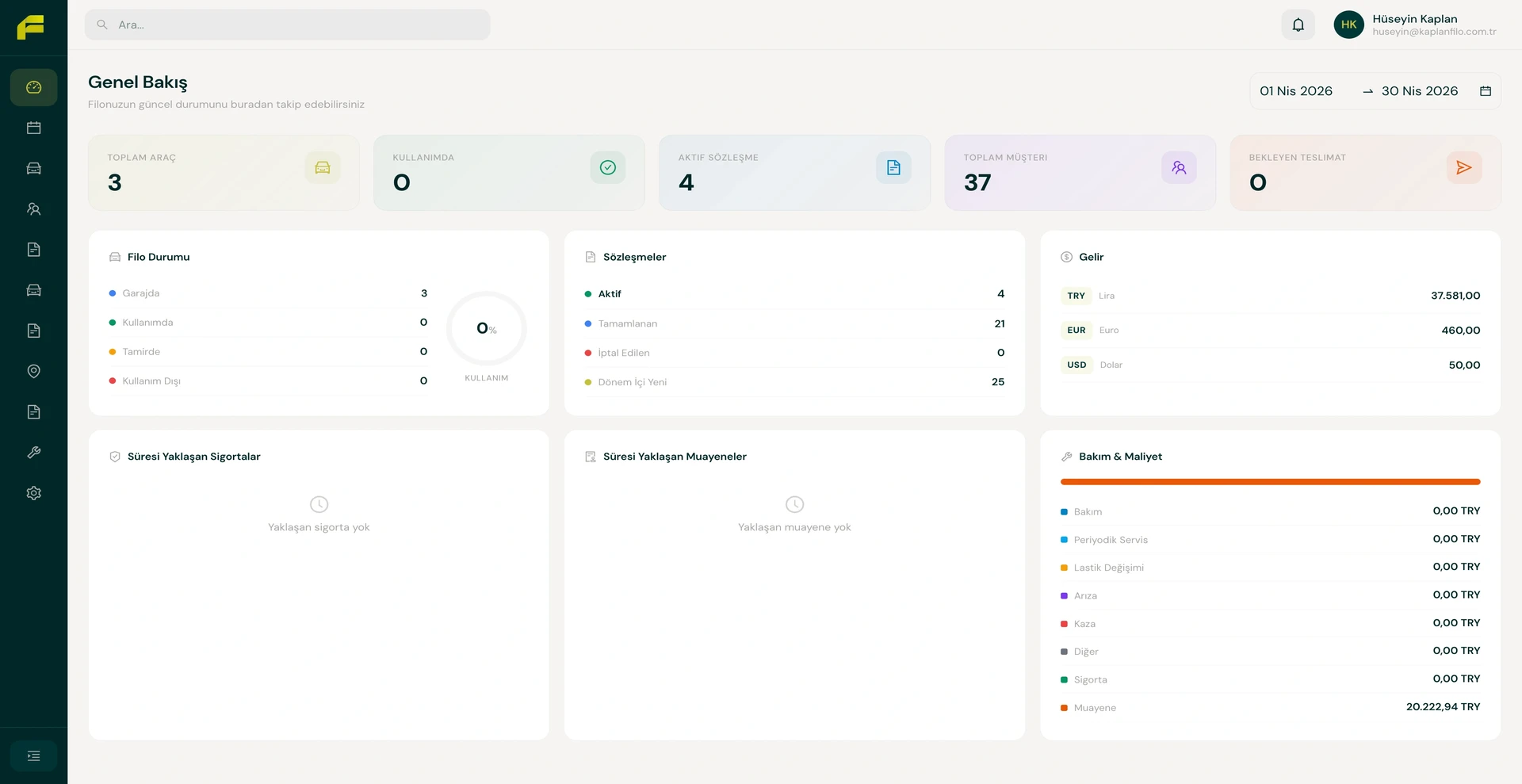Select the 30 Nis 2026 end date
The width and height of the screenshot is (1522, 784).
(x=1419, y=91)
